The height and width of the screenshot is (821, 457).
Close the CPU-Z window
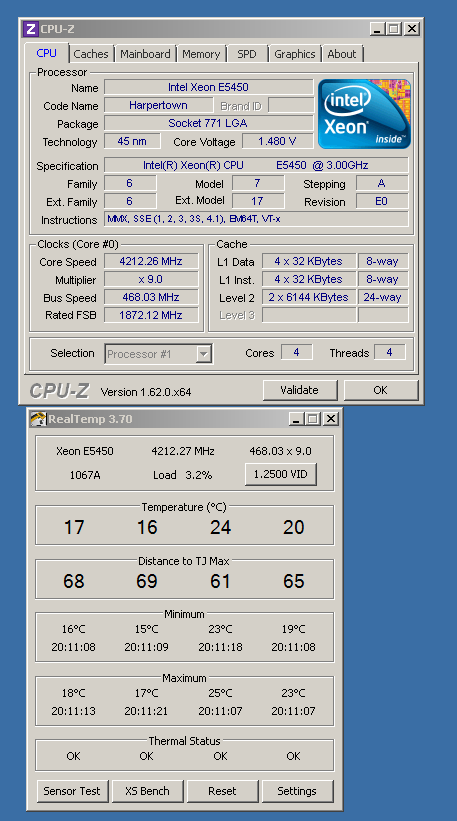point(412,29)
